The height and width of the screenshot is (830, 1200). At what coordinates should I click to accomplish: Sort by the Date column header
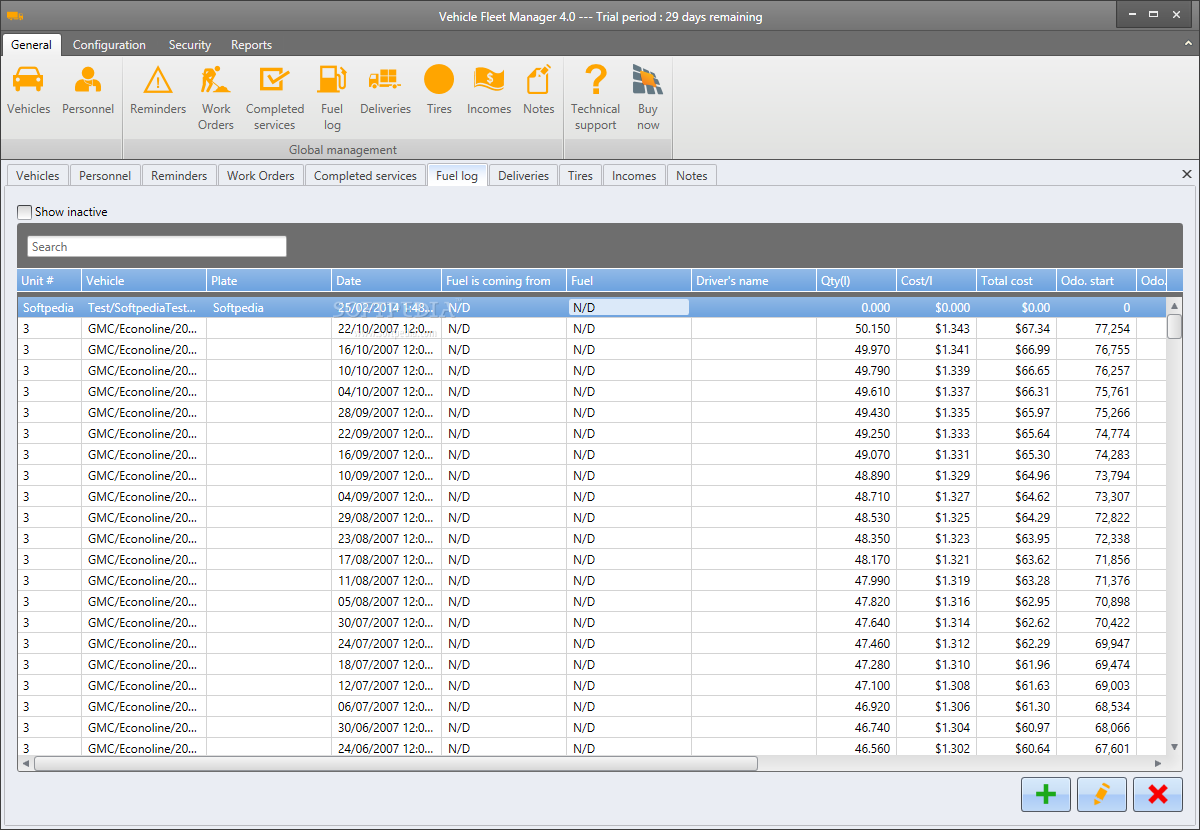[x=386, y=281]
